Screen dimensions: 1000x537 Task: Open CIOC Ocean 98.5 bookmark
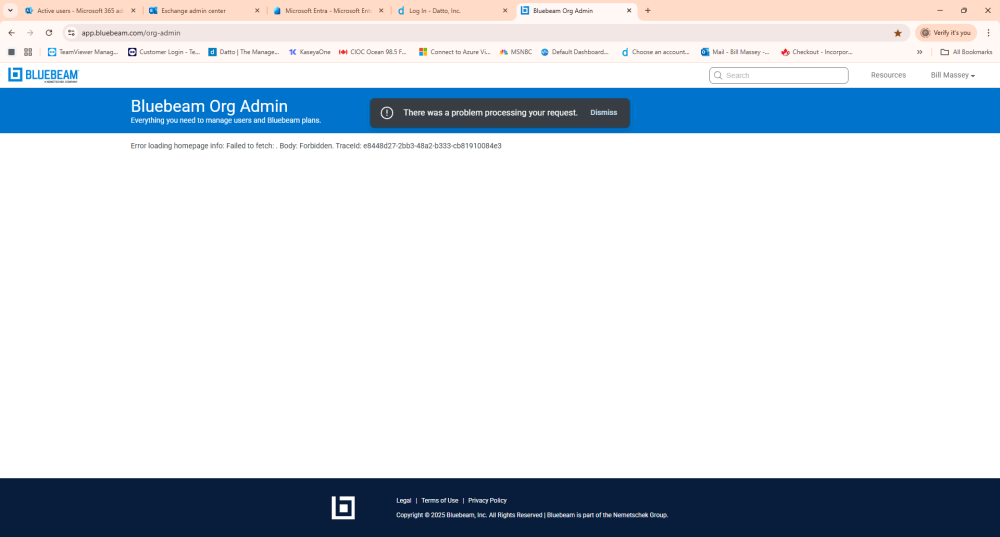click(x=372, y=52)
